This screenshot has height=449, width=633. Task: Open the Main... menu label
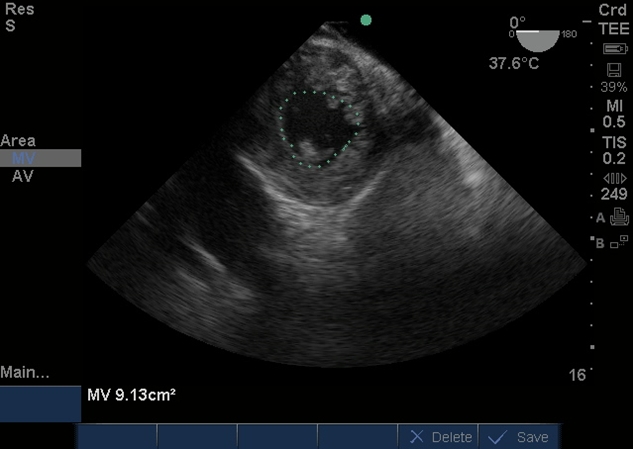pyautogui.click(x=25, y=372)
